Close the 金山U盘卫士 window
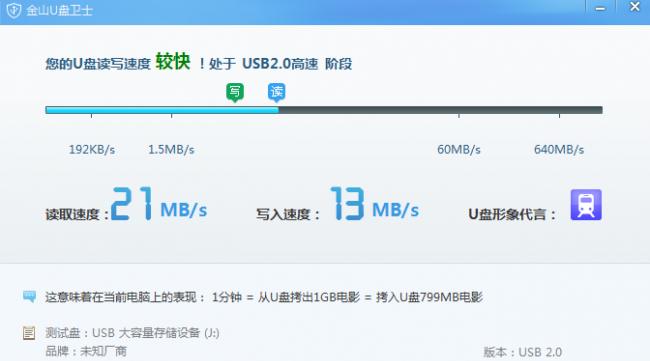Image resolution: width=650 pixels, height=361 pixels. point(634,7)
